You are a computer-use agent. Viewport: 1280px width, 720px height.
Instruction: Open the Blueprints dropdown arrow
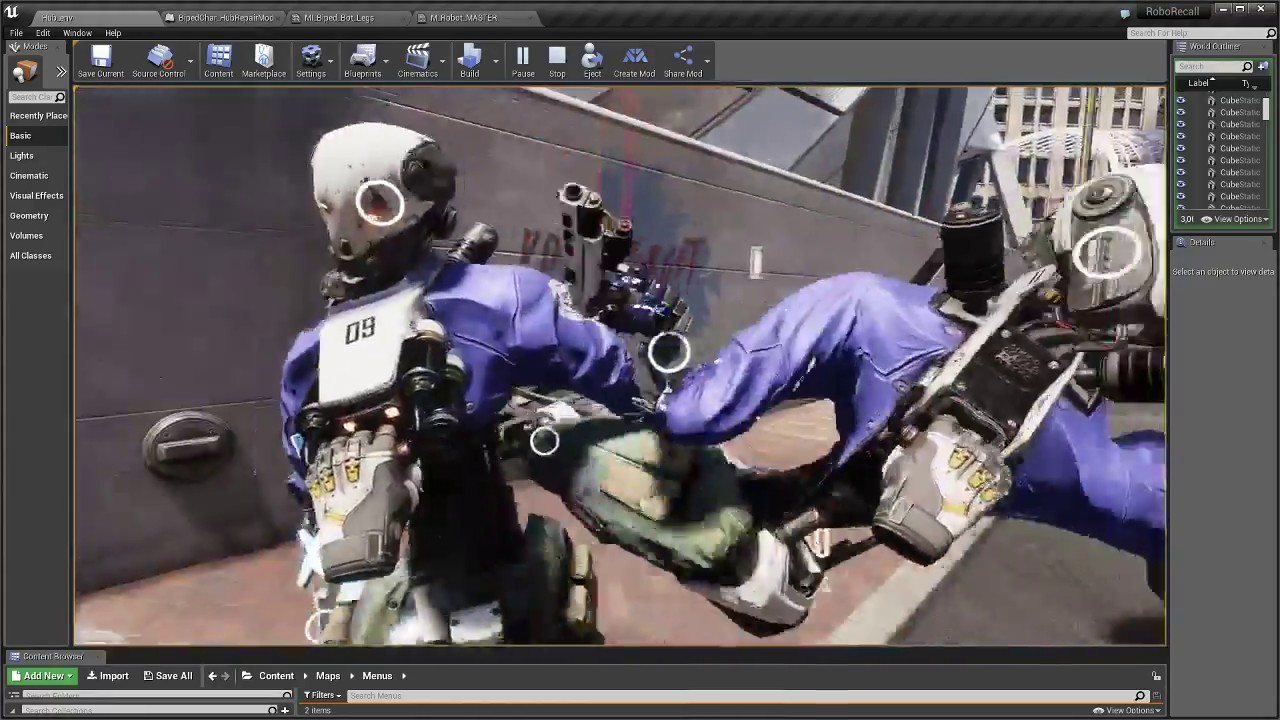388,60
